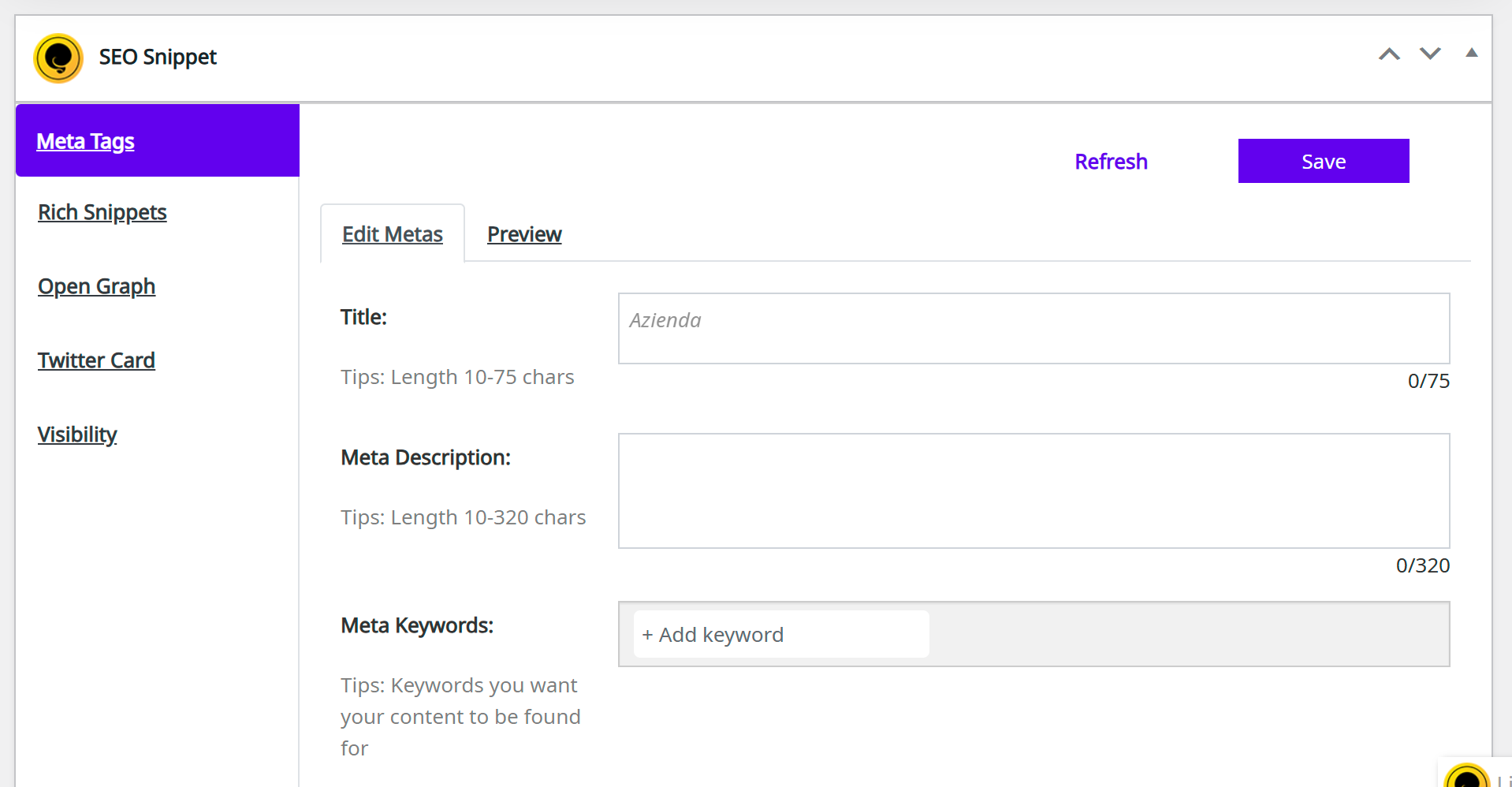Switch to the Preview tab
This screenshot has height=787, width=1512.
pos(524,234)
